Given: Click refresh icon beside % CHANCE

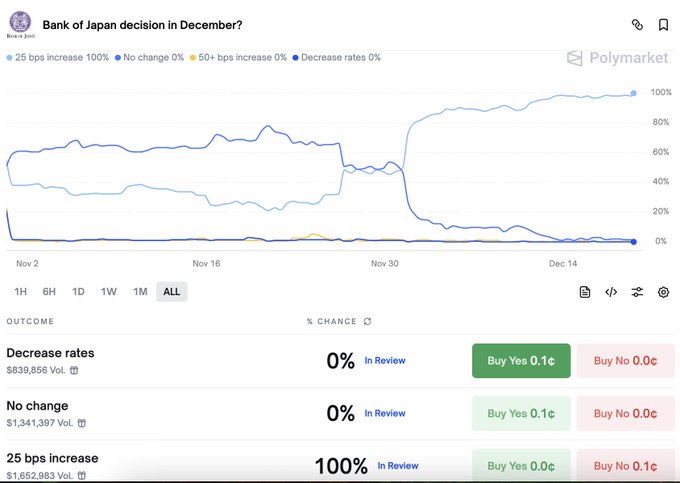Looking at the screenshot, I should click(x=367, y=321).
